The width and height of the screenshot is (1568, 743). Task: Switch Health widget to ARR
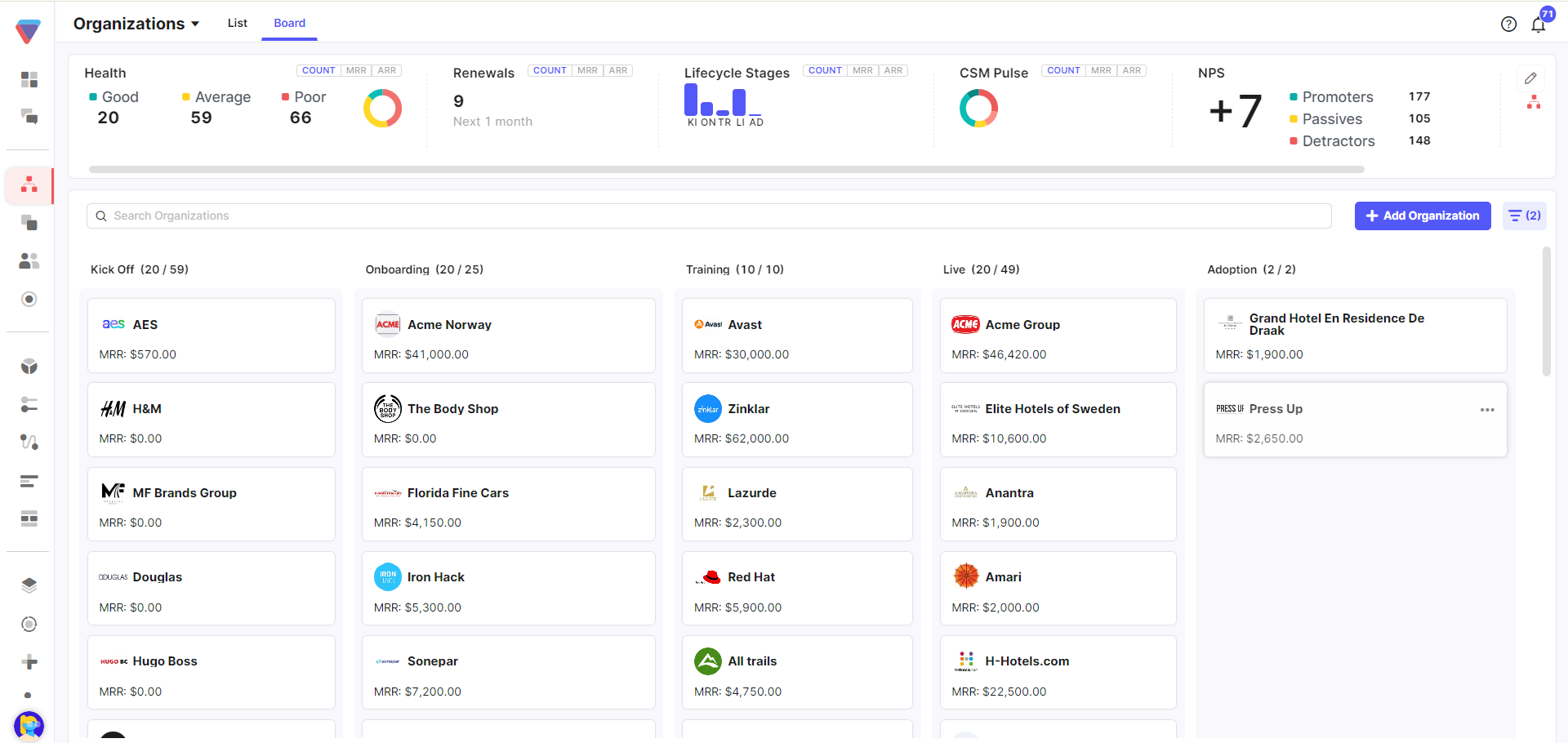click(x=387, y=71)
